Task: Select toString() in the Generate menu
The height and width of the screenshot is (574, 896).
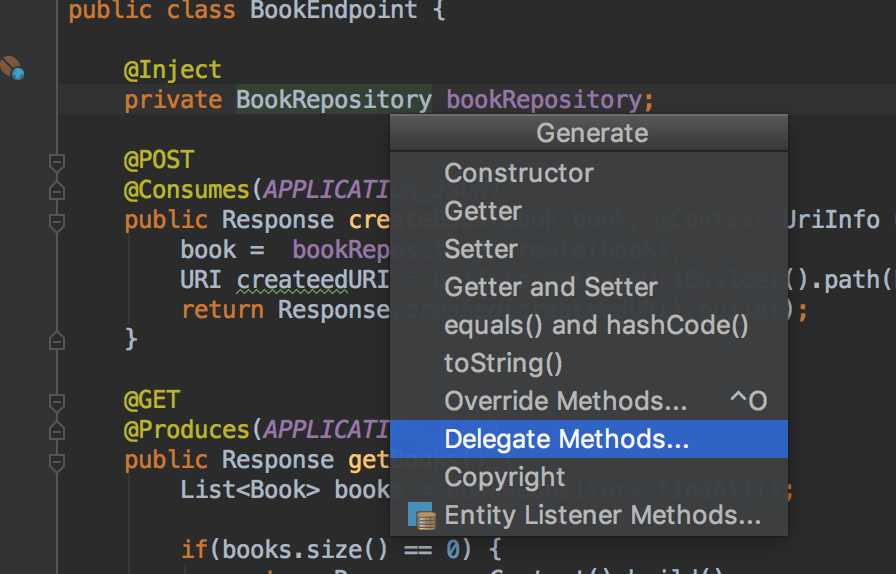Action: tap(589, 363)
